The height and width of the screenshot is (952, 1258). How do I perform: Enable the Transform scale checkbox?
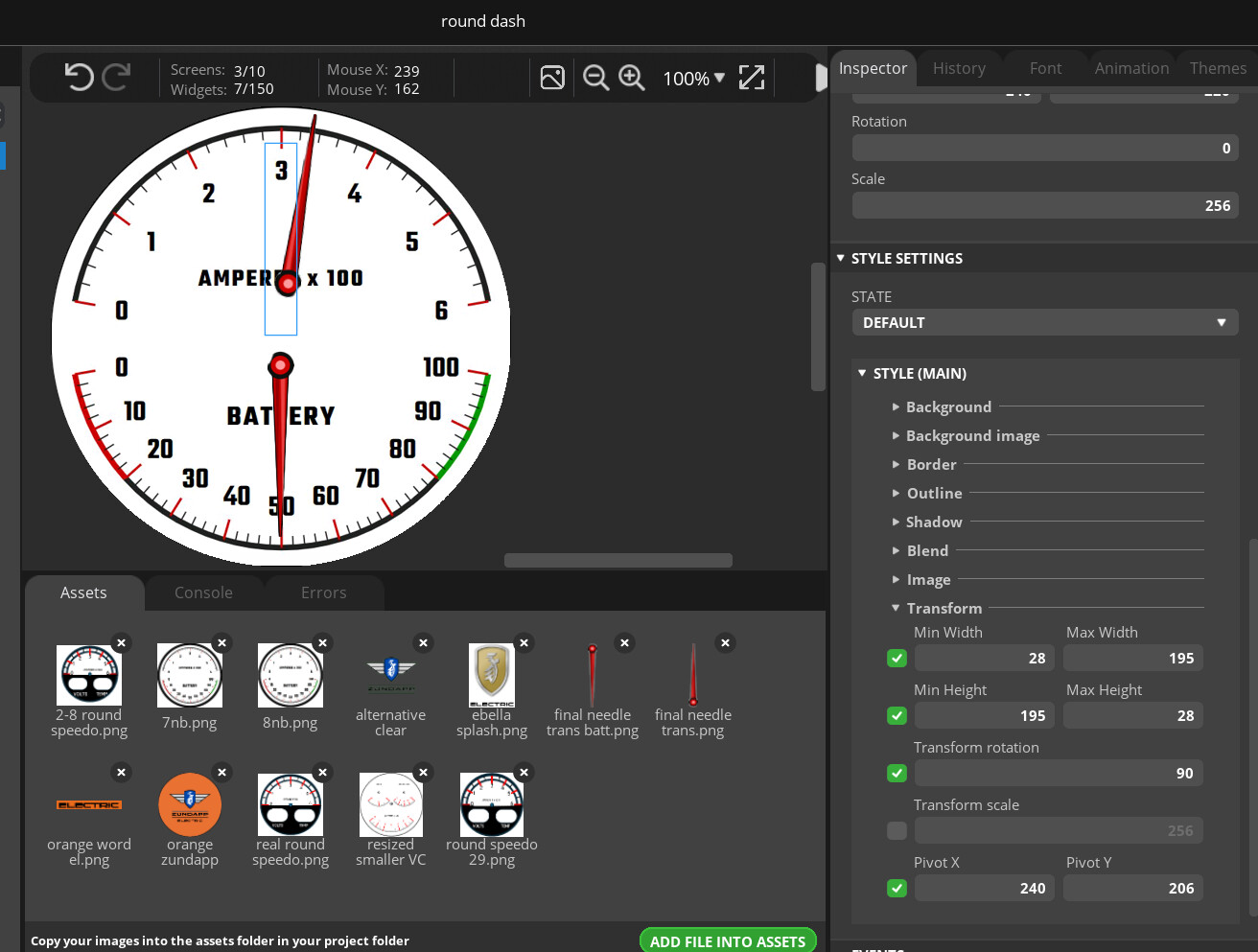(897, 831)
